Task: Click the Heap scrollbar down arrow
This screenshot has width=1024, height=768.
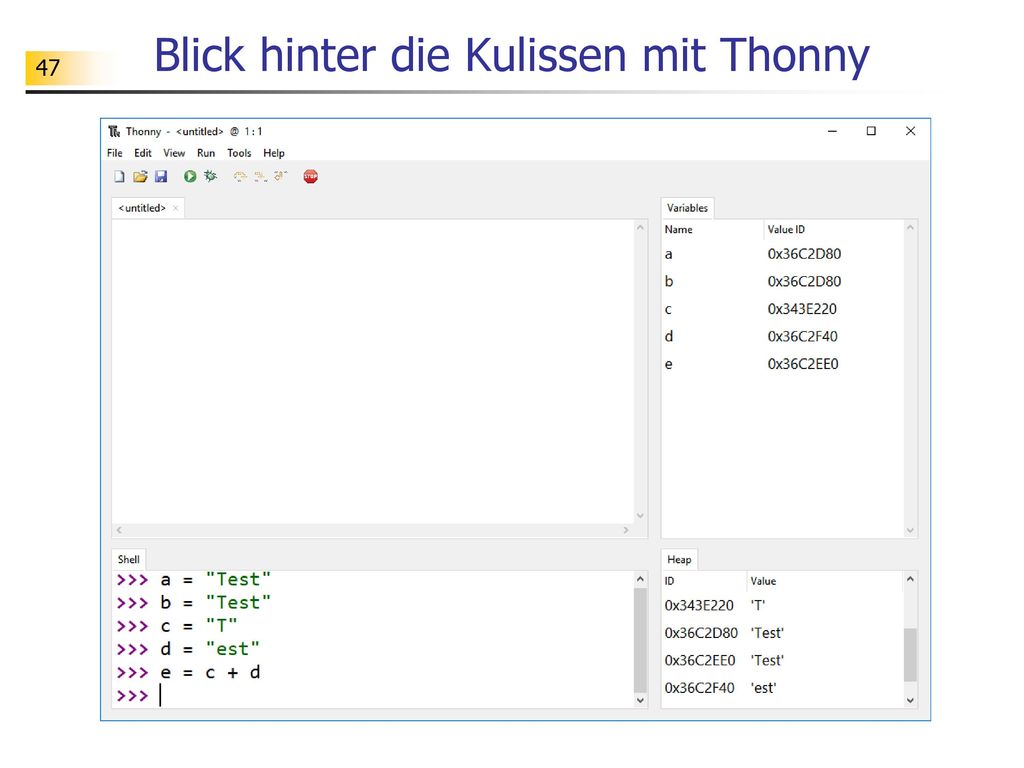Action: tap(910, 700)
